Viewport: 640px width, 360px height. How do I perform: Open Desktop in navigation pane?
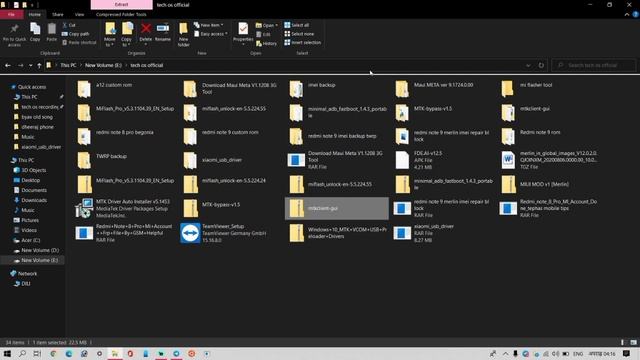tap(30, 180)
